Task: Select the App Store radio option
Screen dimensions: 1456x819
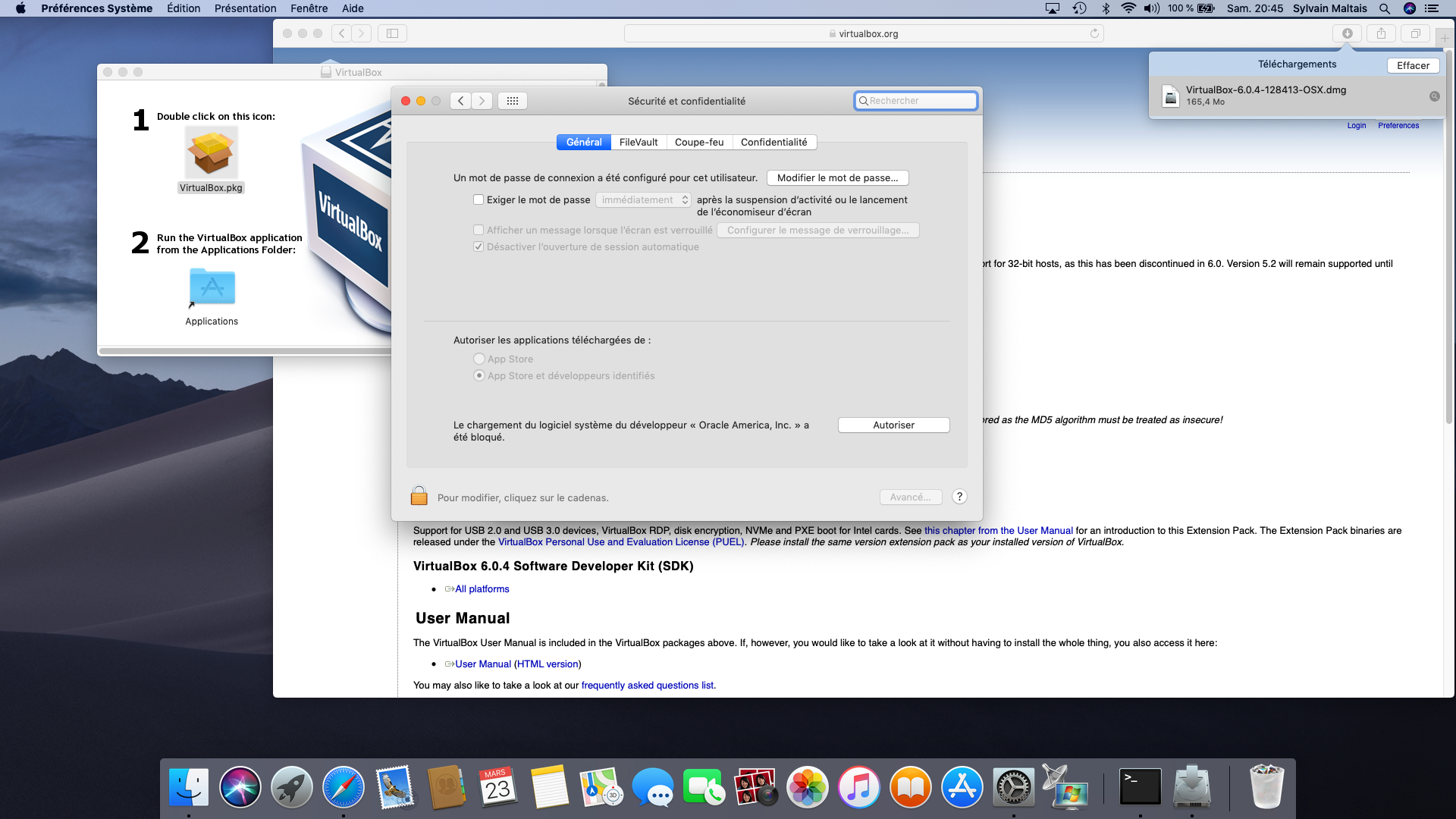Action: tap(479, 359)
